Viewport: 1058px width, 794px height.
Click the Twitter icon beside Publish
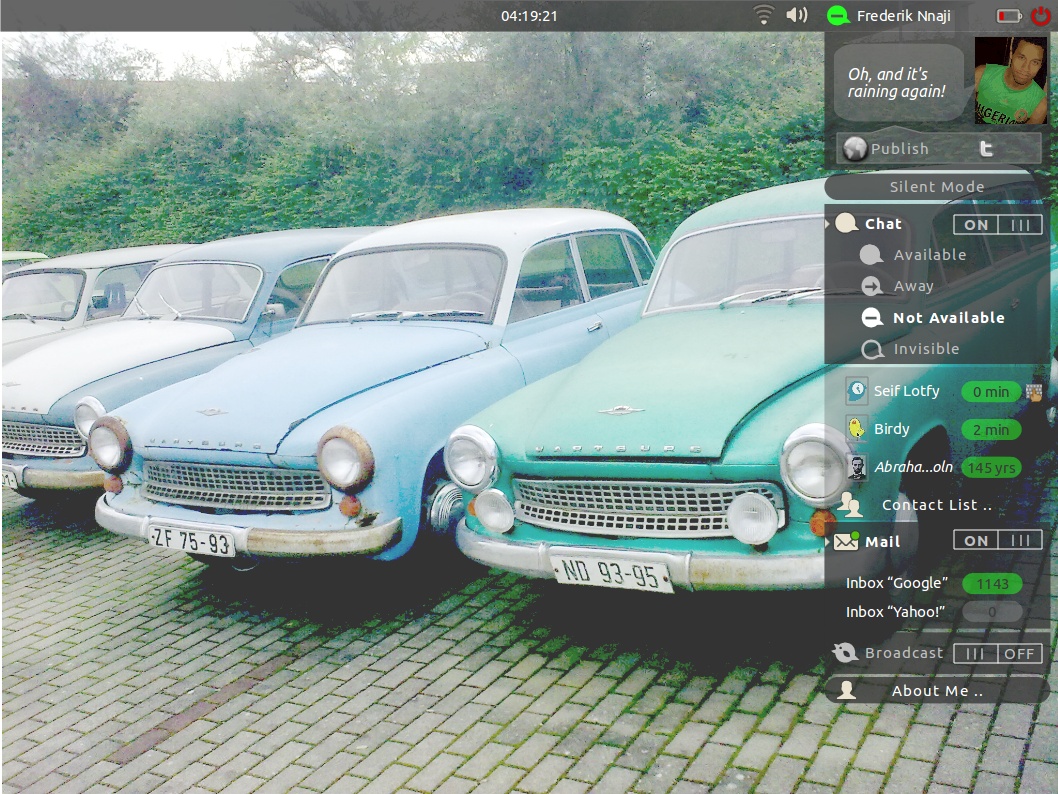(987, 149)
